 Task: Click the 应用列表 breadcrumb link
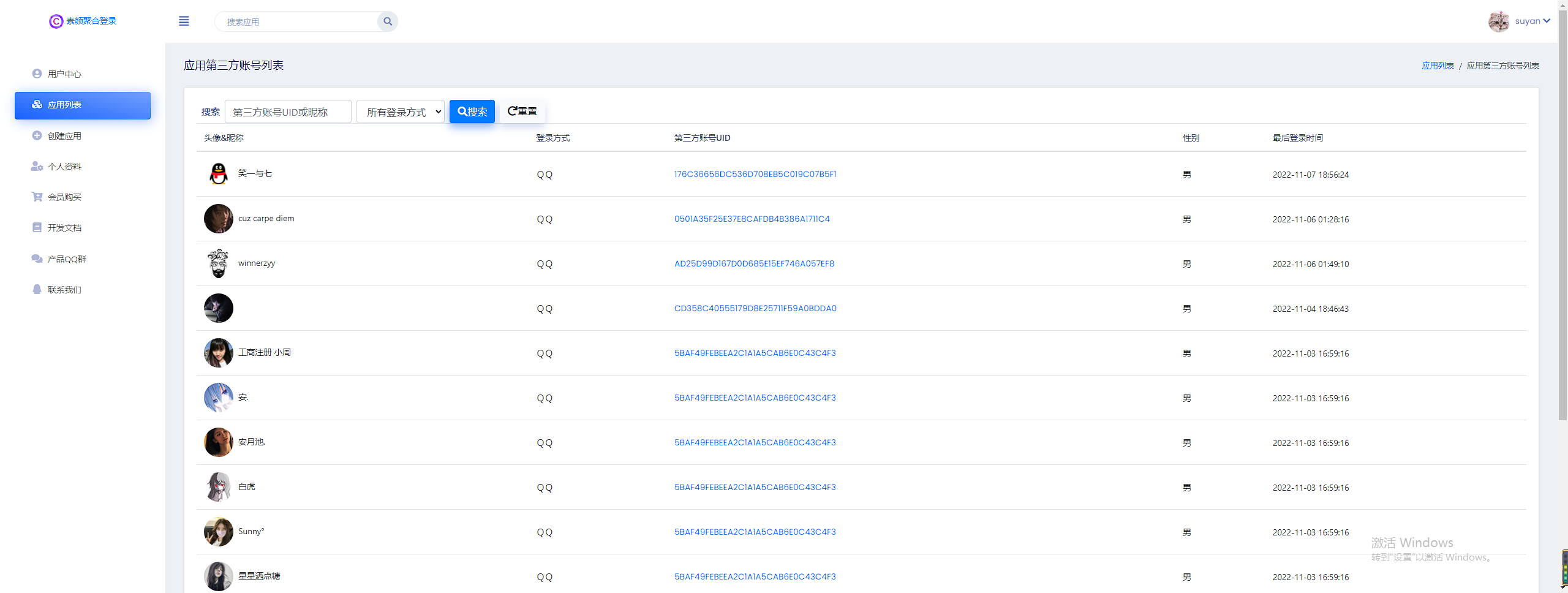(x=1438, y=66)
